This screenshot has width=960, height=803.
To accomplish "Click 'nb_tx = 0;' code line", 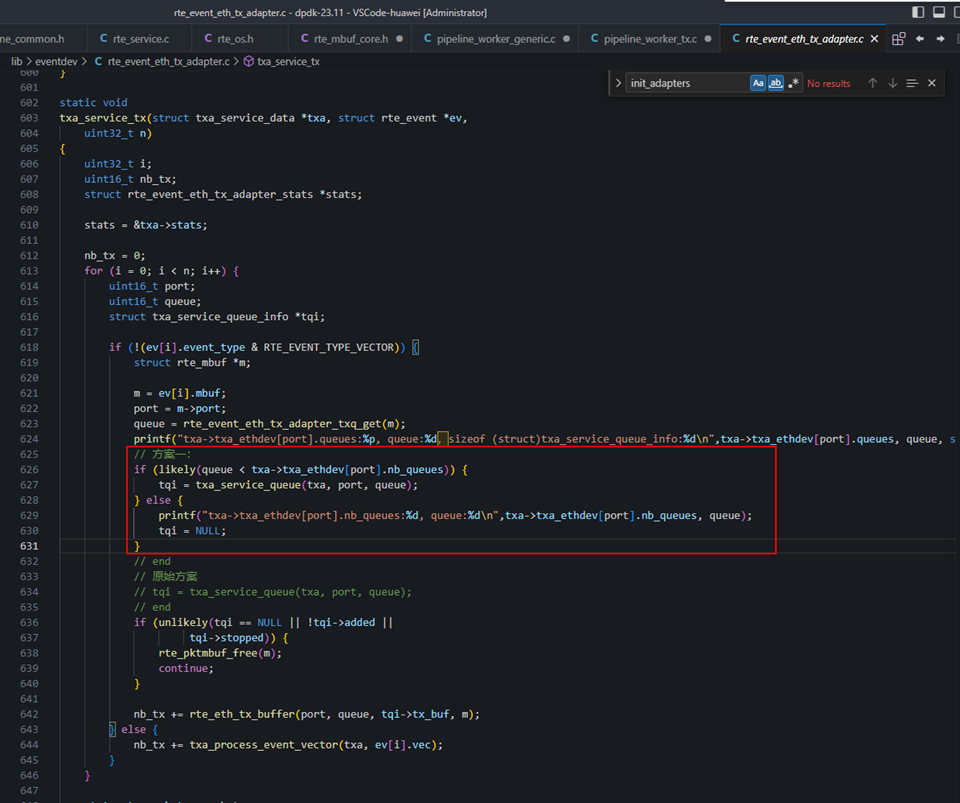I will pyautogui.click(x=114, y=255).
